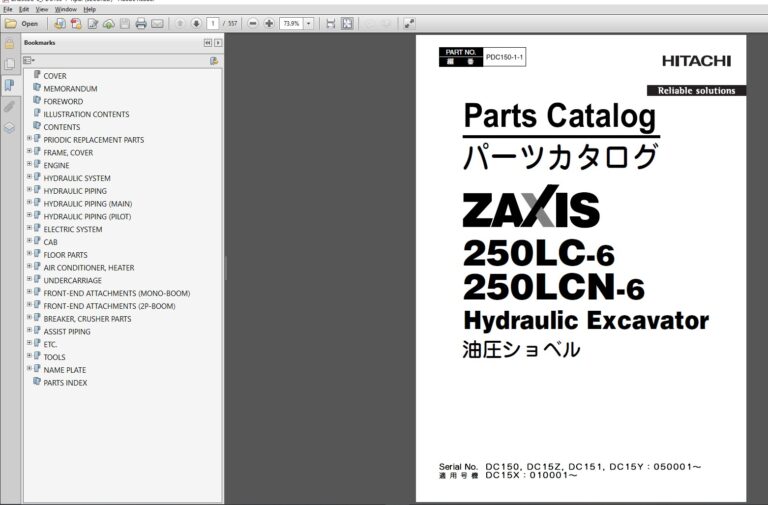Click the Parts Catalog title text
768x505 pixels.
click(x=559, y=117)
